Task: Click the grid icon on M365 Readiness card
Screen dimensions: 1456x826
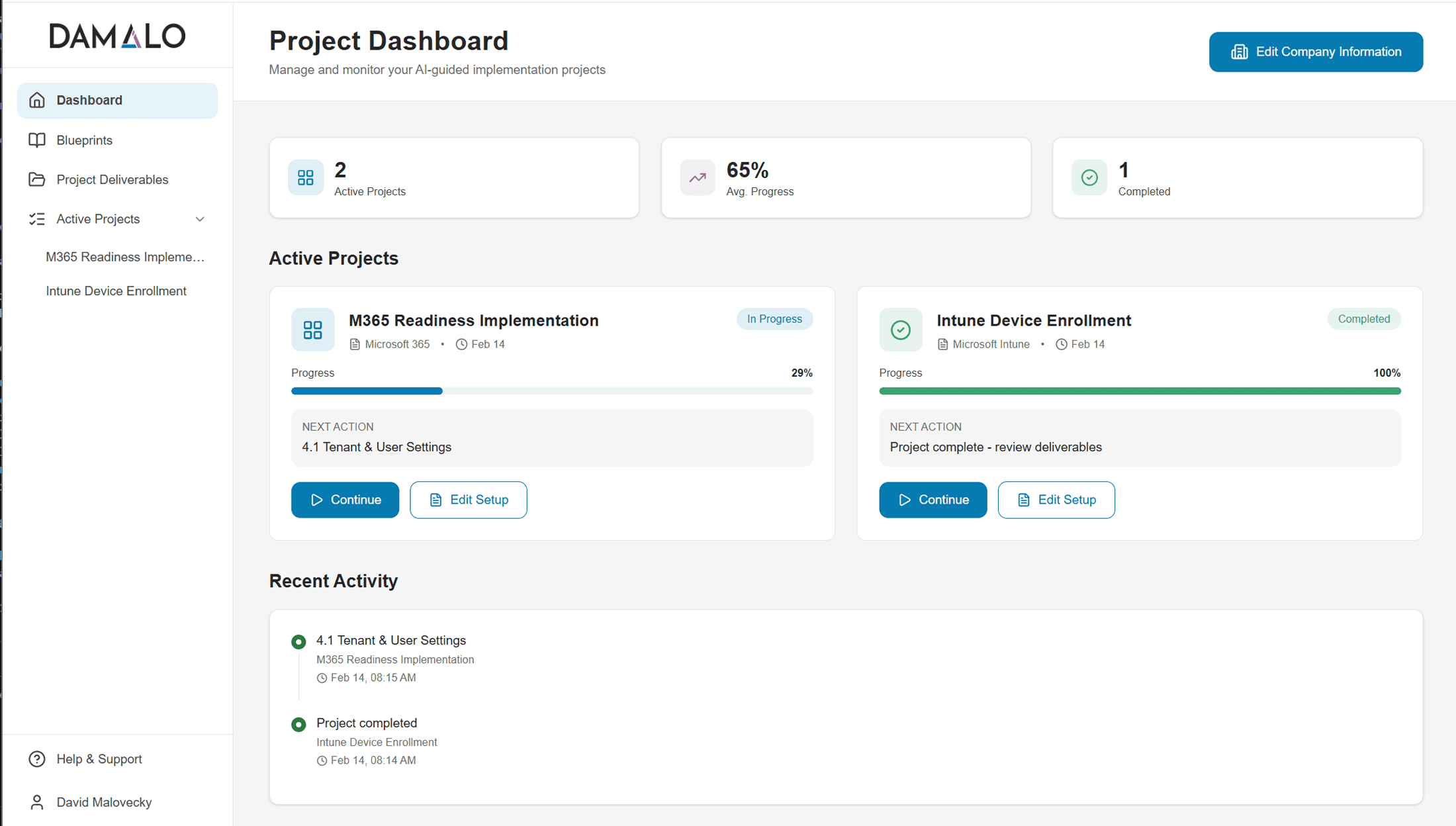Action: click(x=312, y=330)
